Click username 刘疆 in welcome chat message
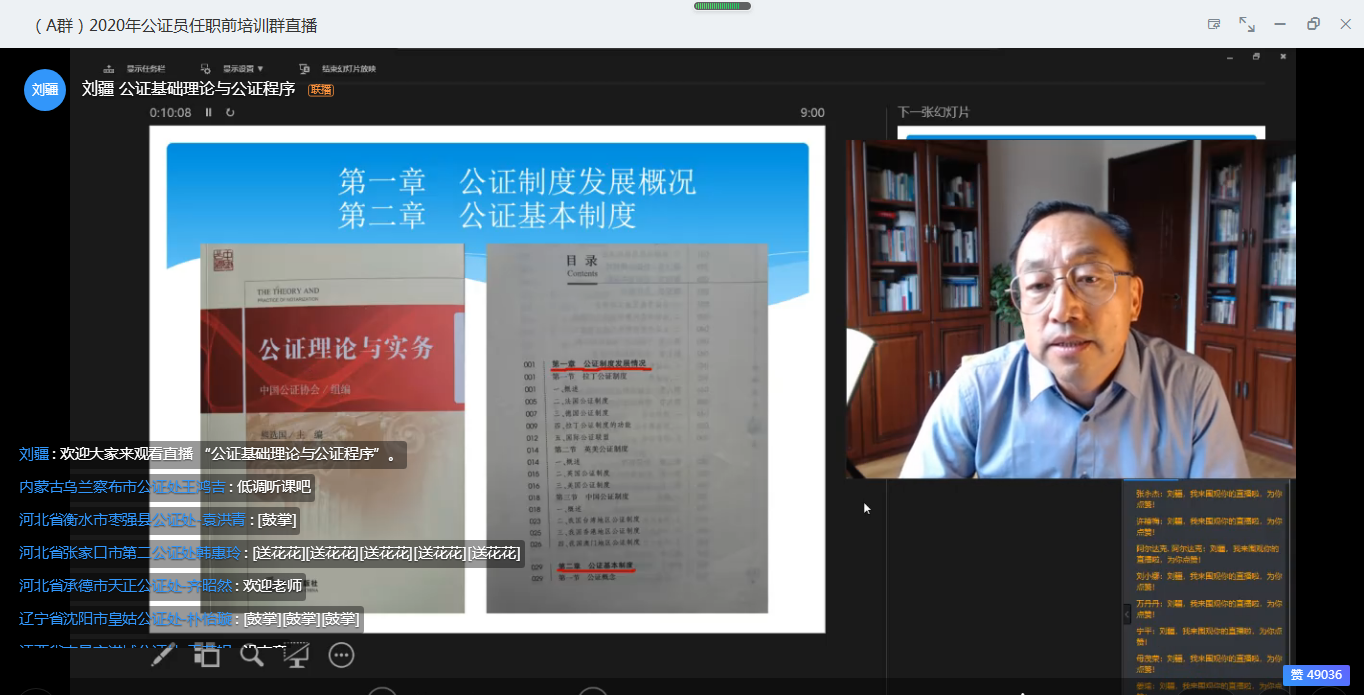The height and width of the screenshot is (695, 1364). [33, 454]
